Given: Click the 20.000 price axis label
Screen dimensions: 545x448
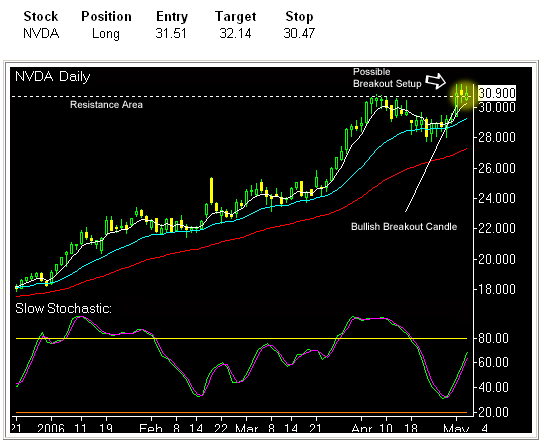Looking at the screenshot, I should pyautogui.click(x=497, y=259).
